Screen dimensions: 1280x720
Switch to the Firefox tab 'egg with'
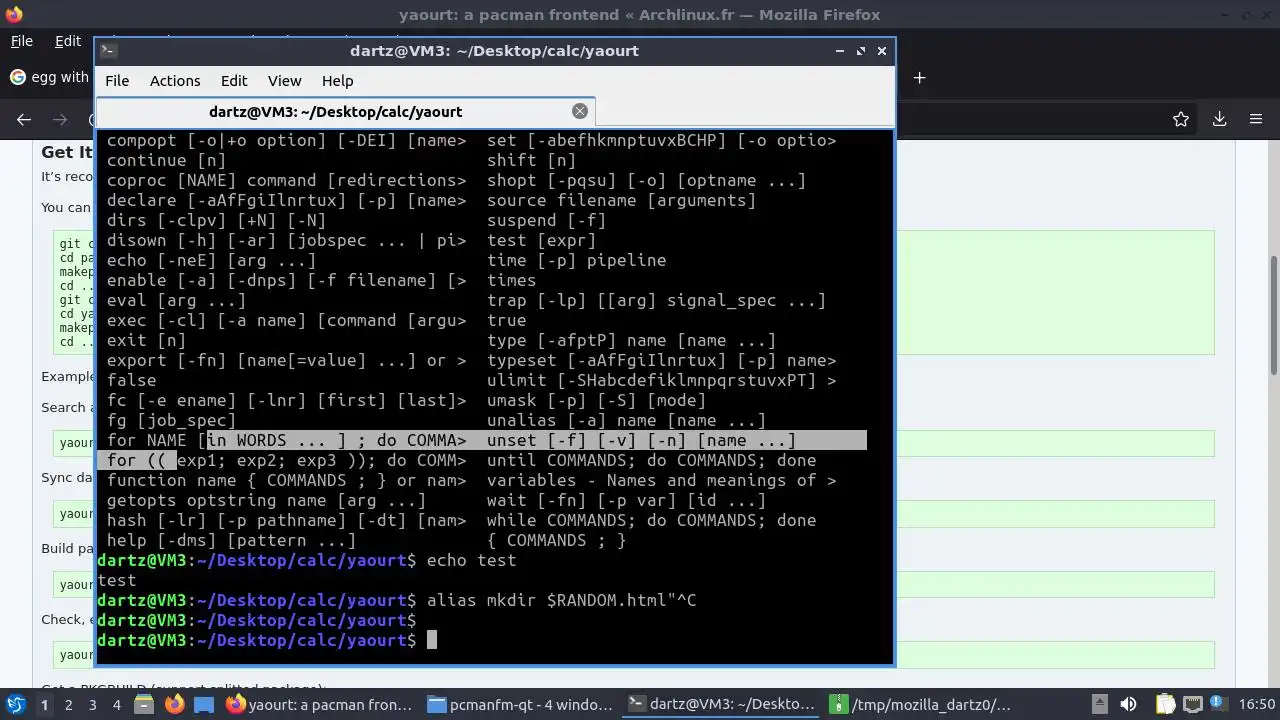coord(49,77)
